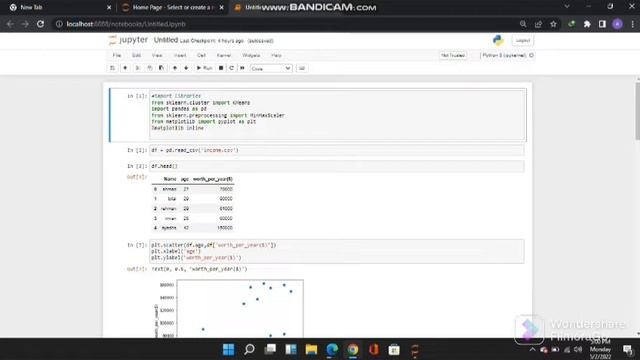Open Microsoft Edge from the taskbar
Image resolution: width=640 pixels, height=360 pixels.
332,349
